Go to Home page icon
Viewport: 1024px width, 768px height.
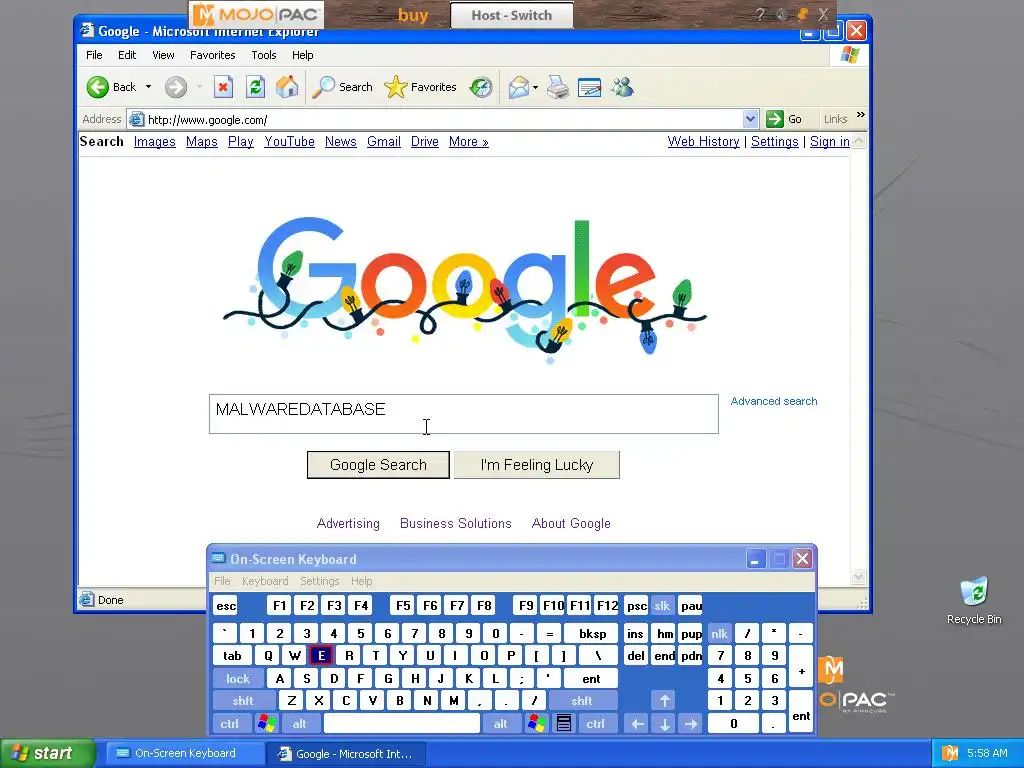287,87
